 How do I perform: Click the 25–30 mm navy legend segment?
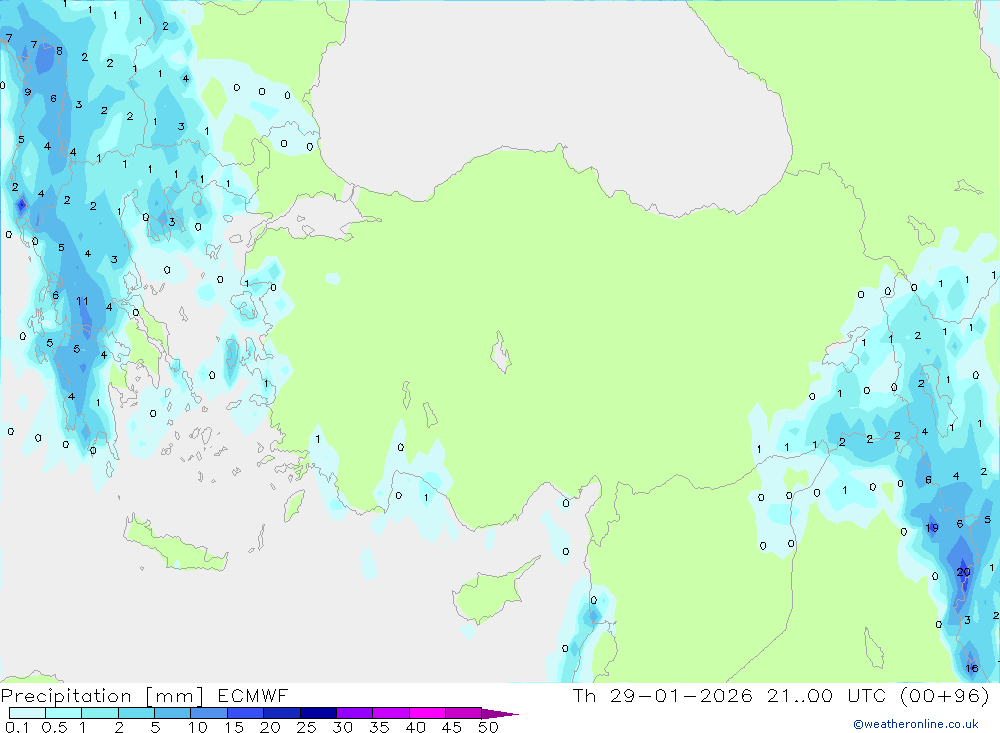point(318,713)
